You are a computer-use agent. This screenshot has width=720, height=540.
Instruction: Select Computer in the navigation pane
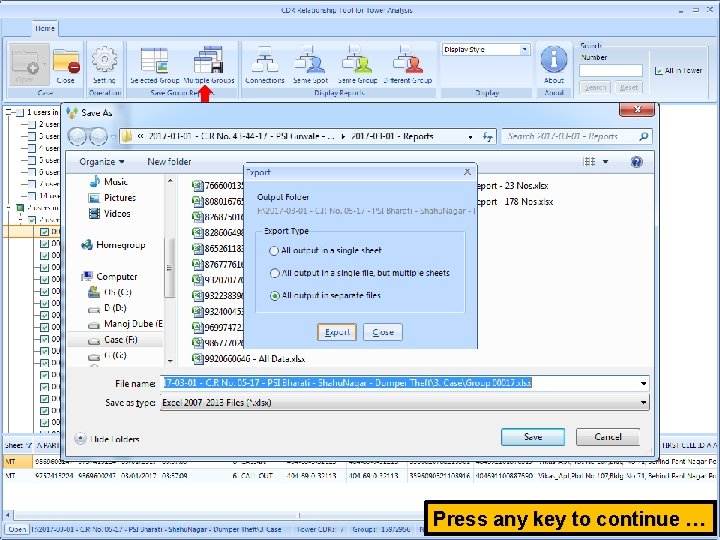[109, 276]
